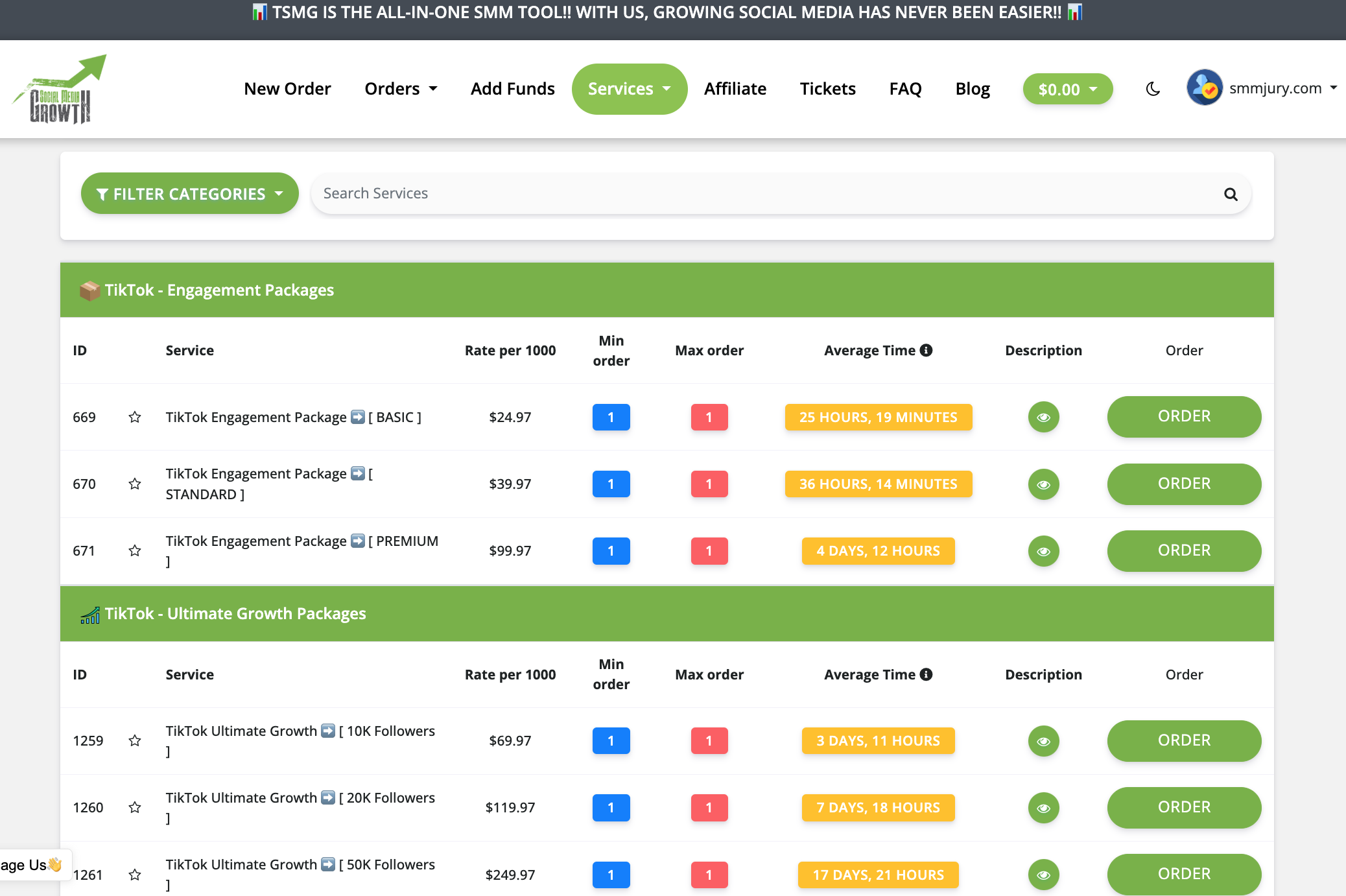Order Ultimate Growth 10K Followers

click(x=1184, y=741)
